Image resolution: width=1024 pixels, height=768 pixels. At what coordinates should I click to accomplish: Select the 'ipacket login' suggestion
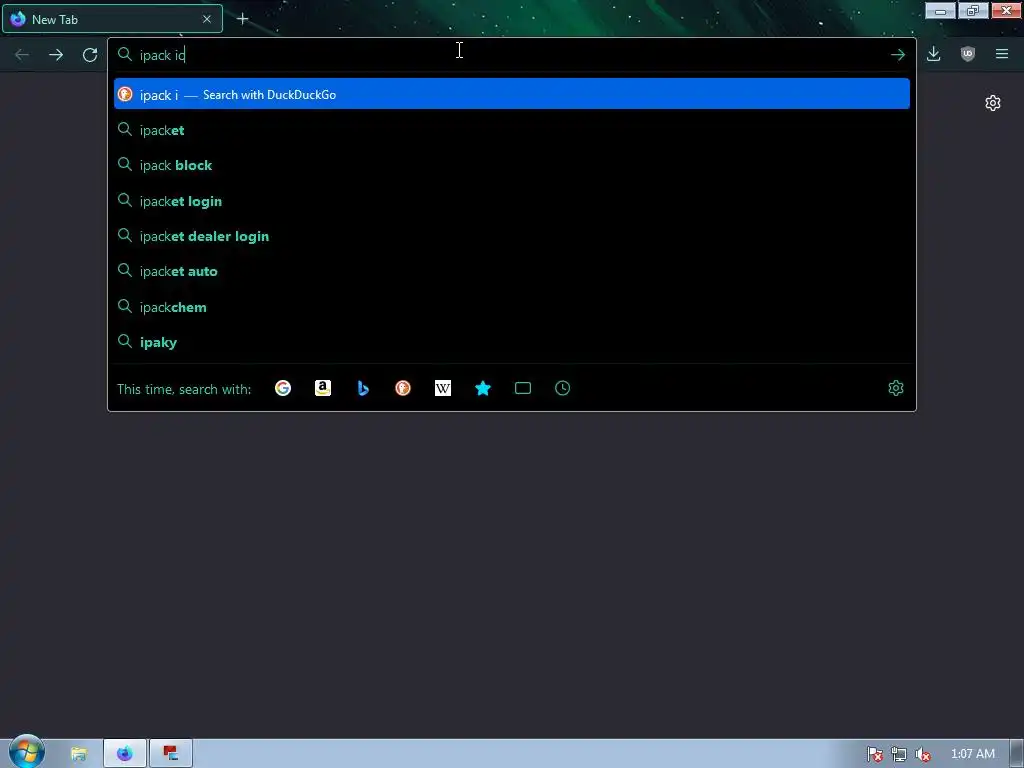pyautogui.click(x=511, y=201)
